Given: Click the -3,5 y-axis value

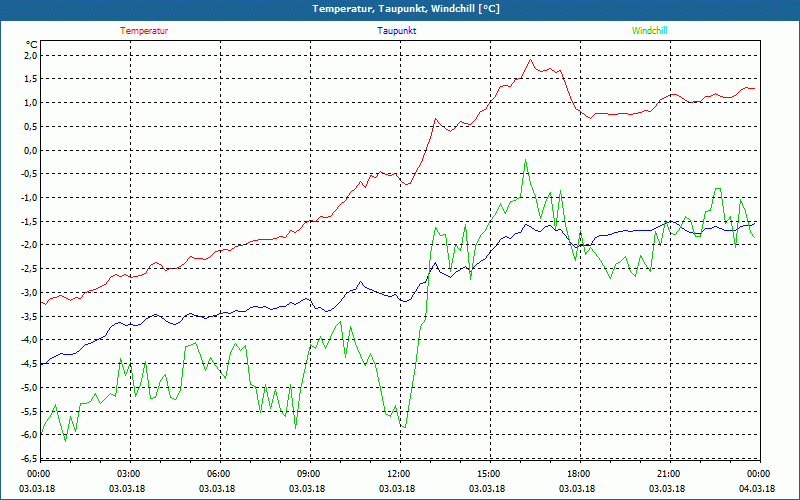Looking at the screenshot, I should coord(30,316).
